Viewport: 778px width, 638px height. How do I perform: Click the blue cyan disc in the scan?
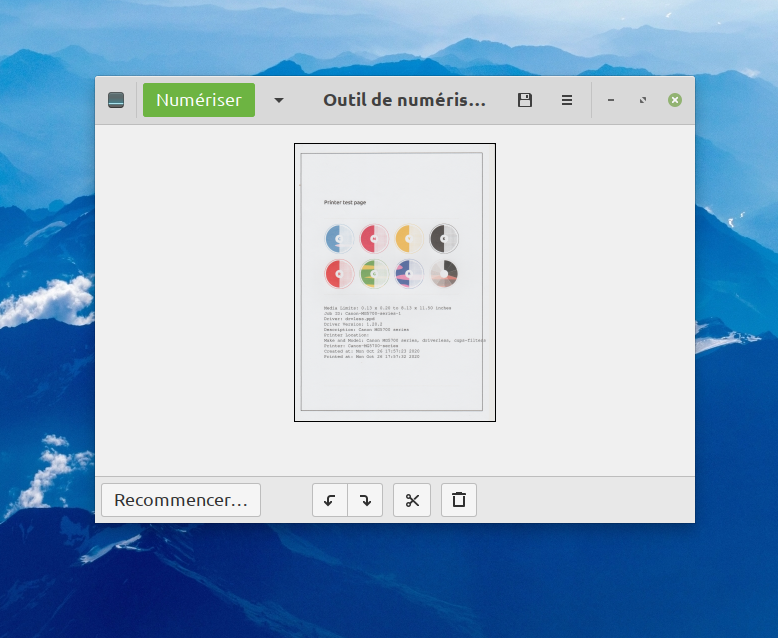point(339,238)
